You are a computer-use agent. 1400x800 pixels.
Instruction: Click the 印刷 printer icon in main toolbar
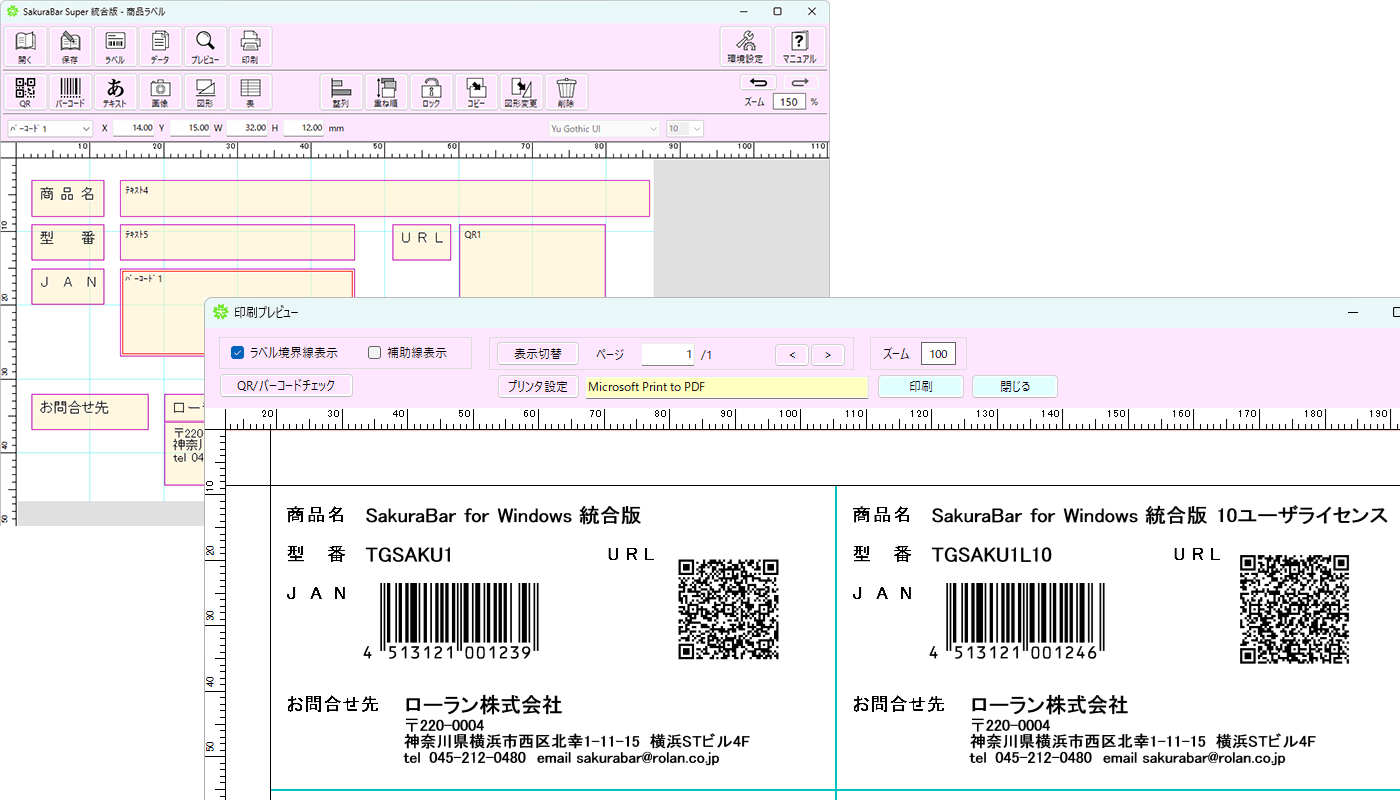click(250, 46)
